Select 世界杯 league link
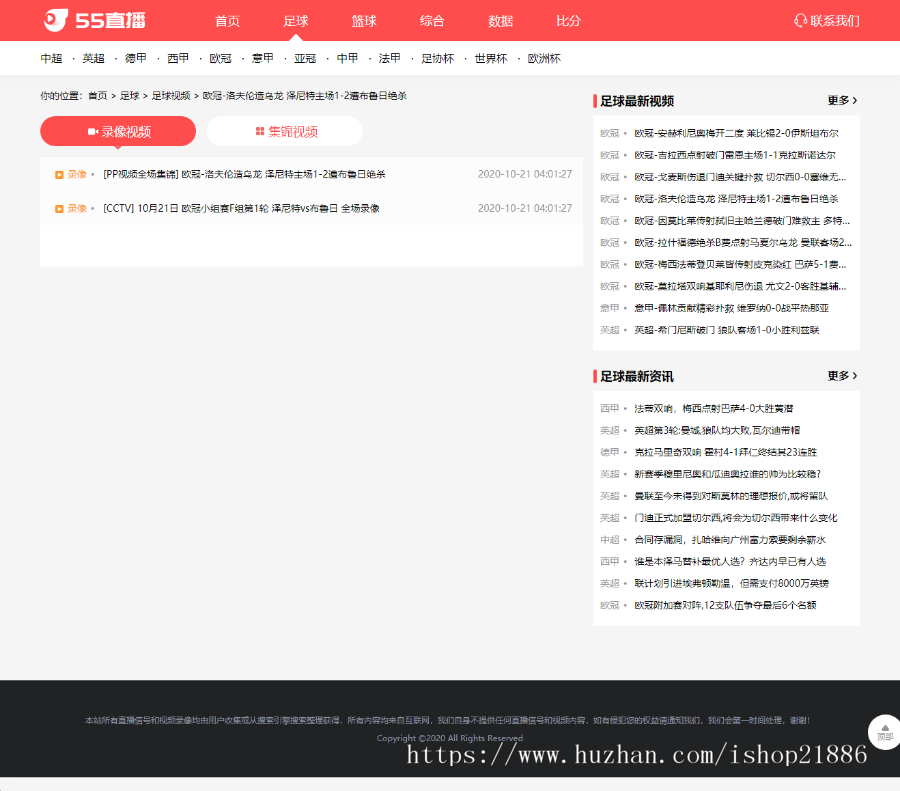This screenshot has width=900, height=791. point(491,58)
